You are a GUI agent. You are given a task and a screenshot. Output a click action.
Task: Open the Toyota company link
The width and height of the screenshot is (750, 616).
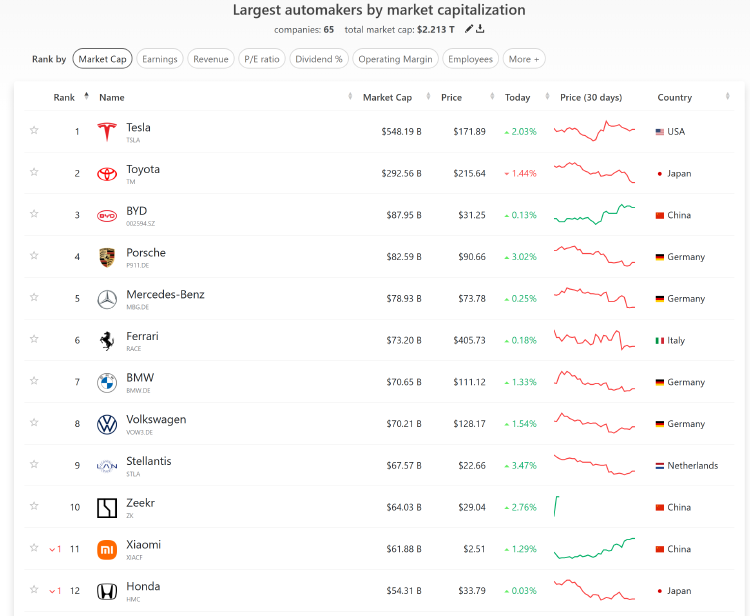pyautogui.click(x=143, y=169)
